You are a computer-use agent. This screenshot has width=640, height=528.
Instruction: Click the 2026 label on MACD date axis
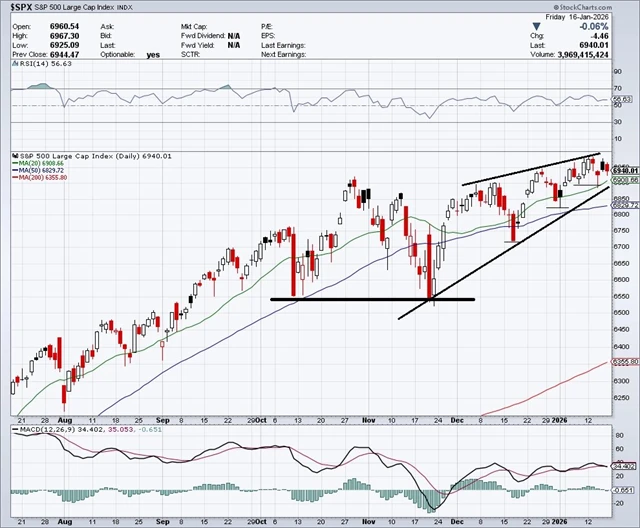[x=559, y=522]
